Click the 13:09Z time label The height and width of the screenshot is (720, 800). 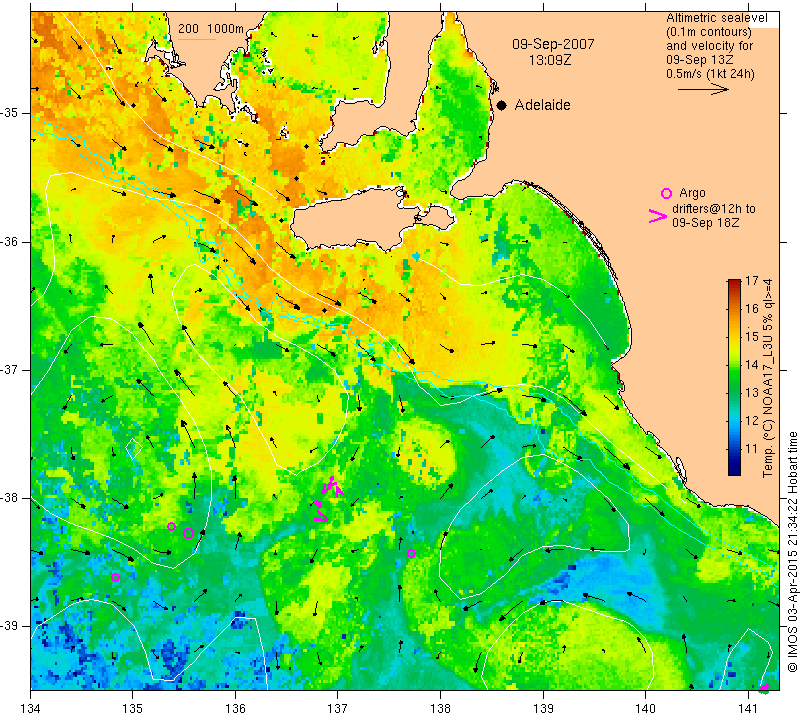[549, 60]
